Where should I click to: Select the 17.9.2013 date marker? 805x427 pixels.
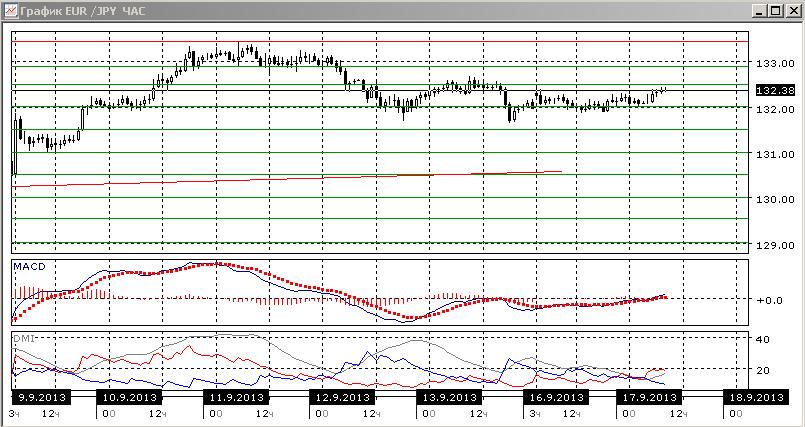coord(649,397)
